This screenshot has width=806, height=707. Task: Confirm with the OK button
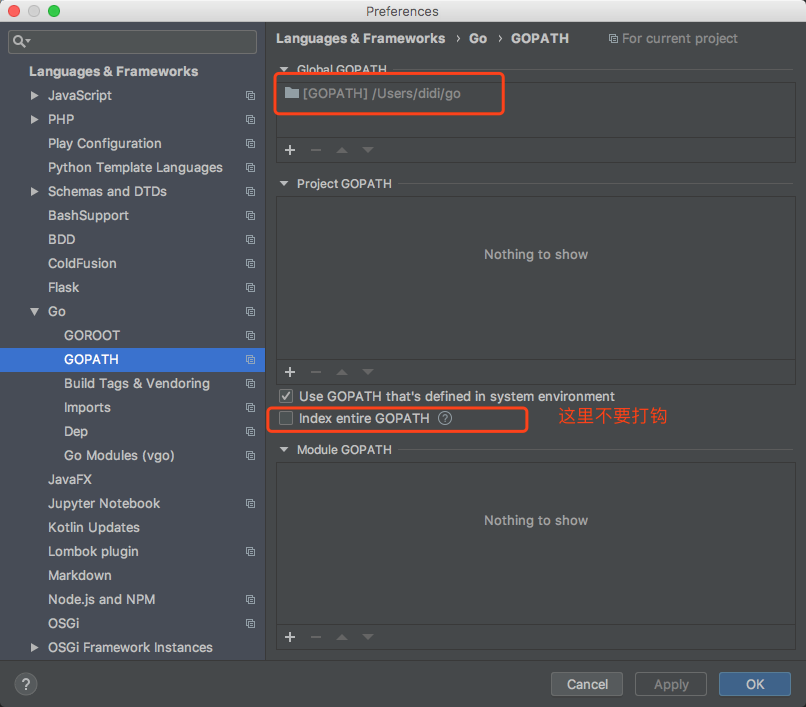tap(755, 684)
